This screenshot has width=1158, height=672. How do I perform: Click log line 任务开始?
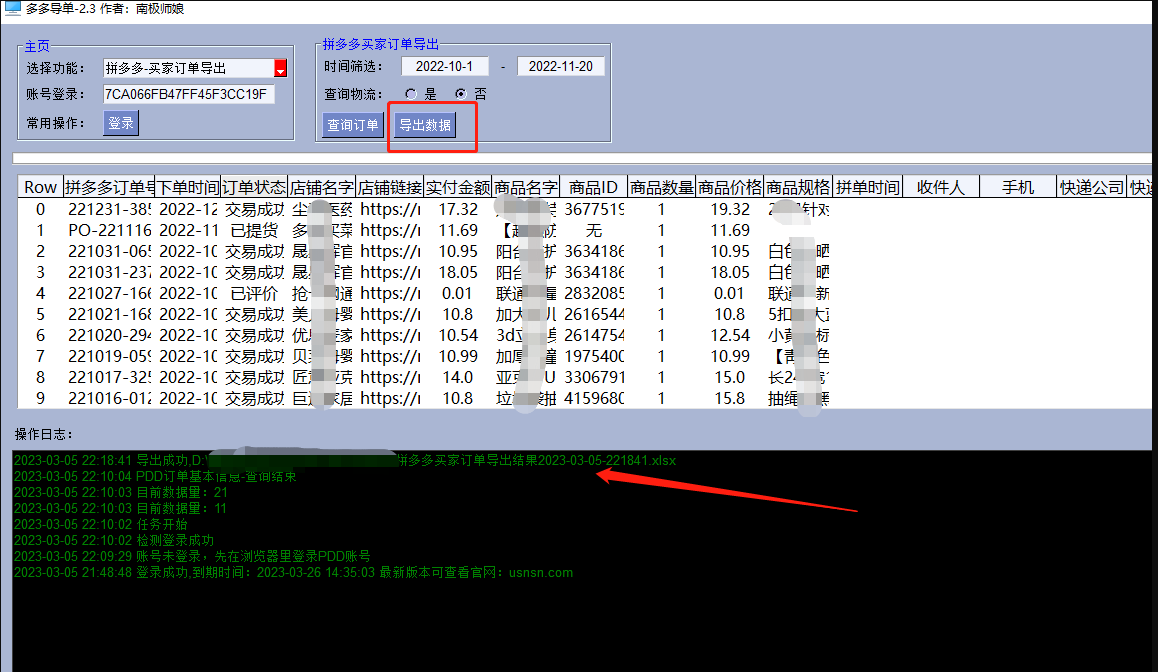[100, 524]
